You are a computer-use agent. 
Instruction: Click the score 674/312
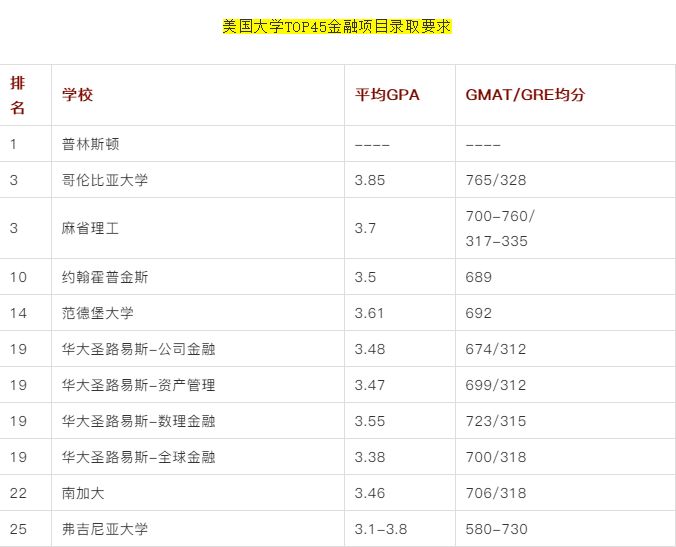tap(496, 349)
